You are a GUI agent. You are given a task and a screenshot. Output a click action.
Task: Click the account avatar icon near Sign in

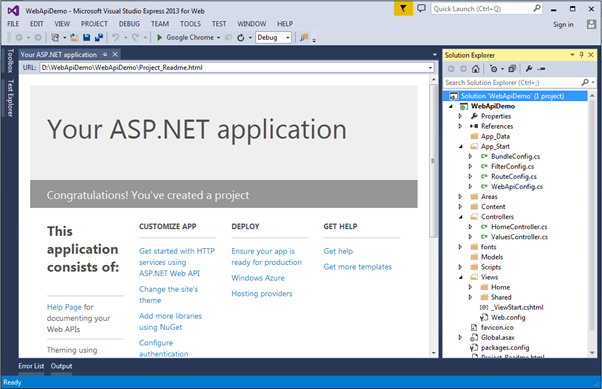591,24
